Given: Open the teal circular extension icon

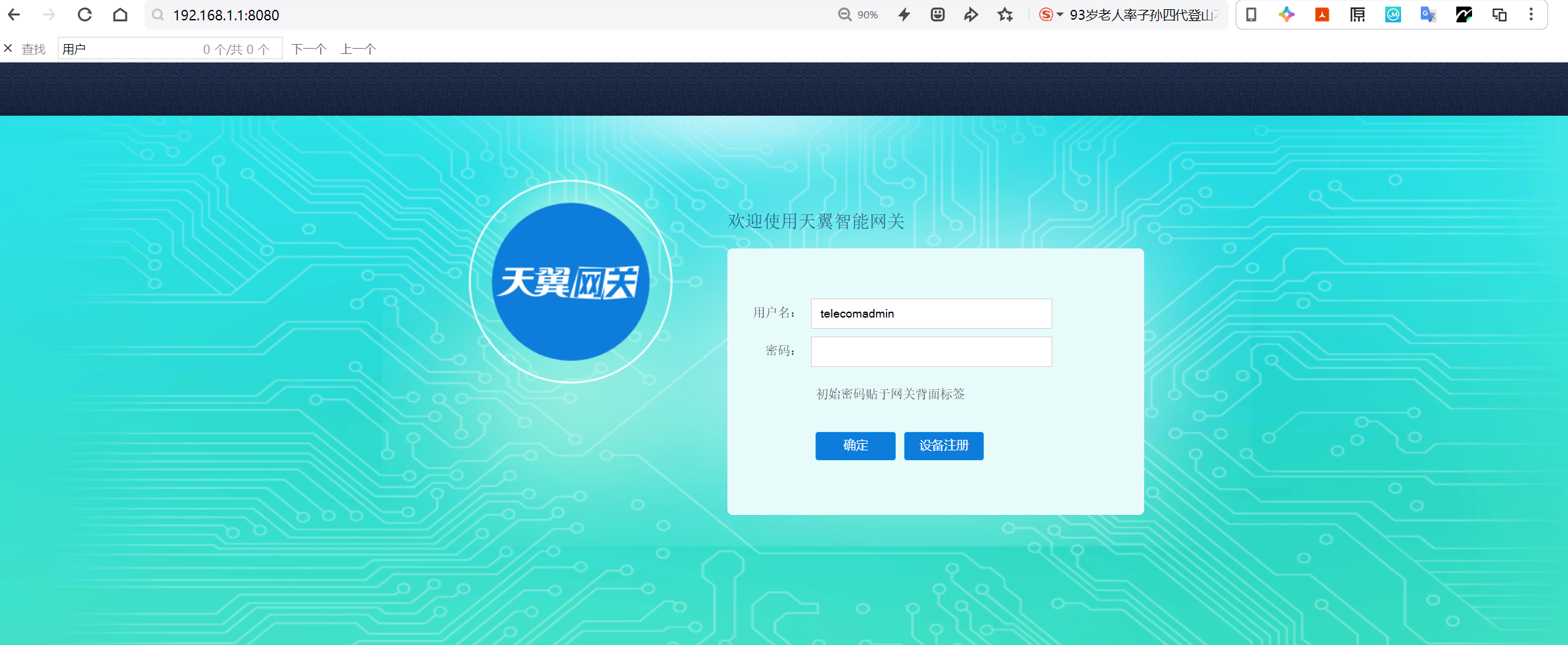Looking at the screenshot, I should (x=1393, y=14).
